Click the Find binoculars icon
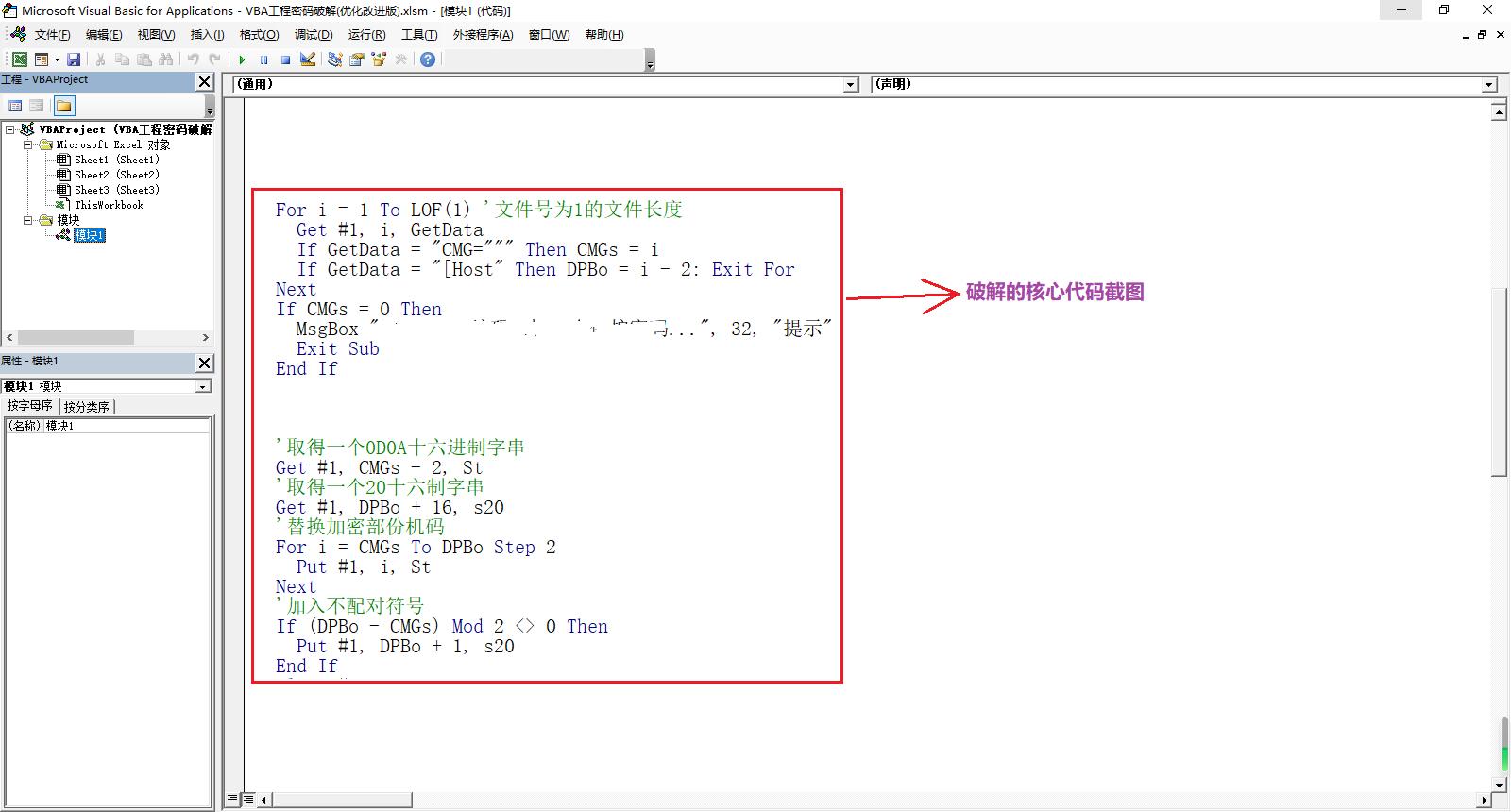 coord(166,59)
